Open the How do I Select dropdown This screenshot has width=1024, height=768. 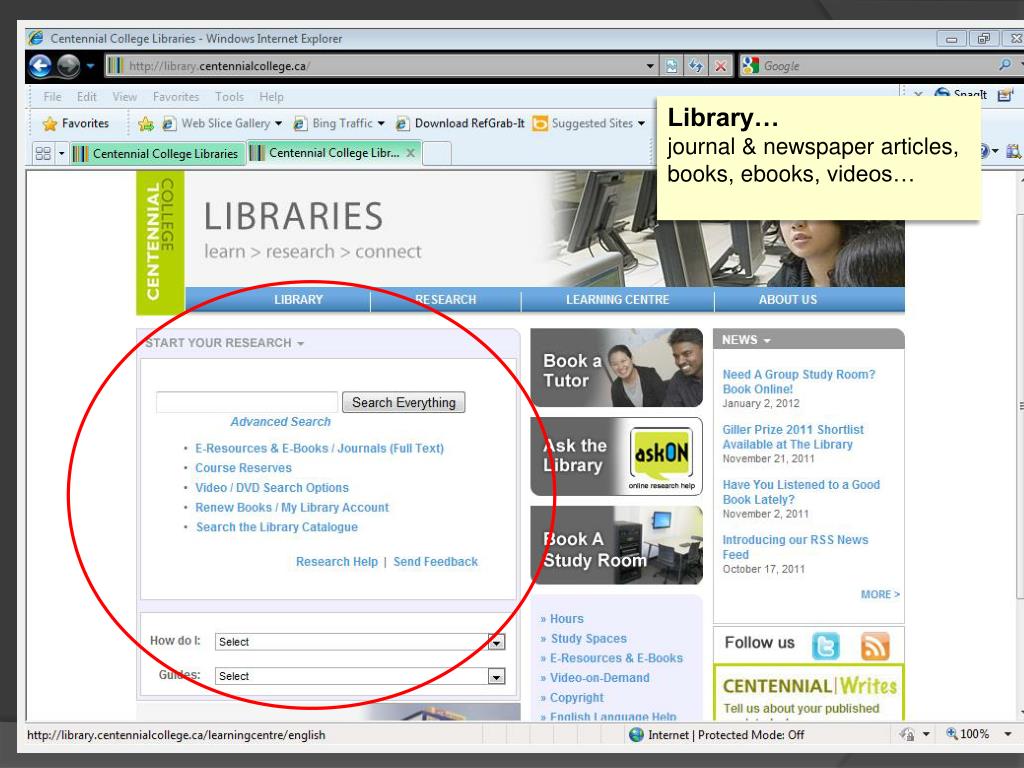click(496, 642)
